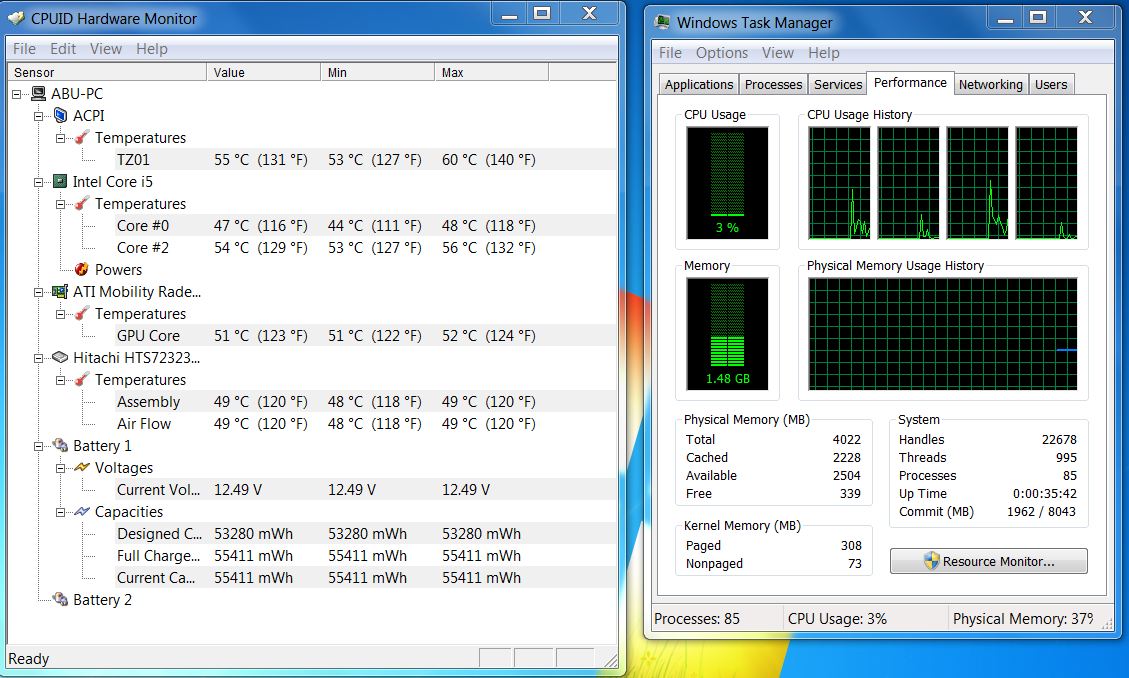The height and width of the screenshot is (678, 1129).
Task: Click shield icon on Resource Monitor button
Action: 932,561
